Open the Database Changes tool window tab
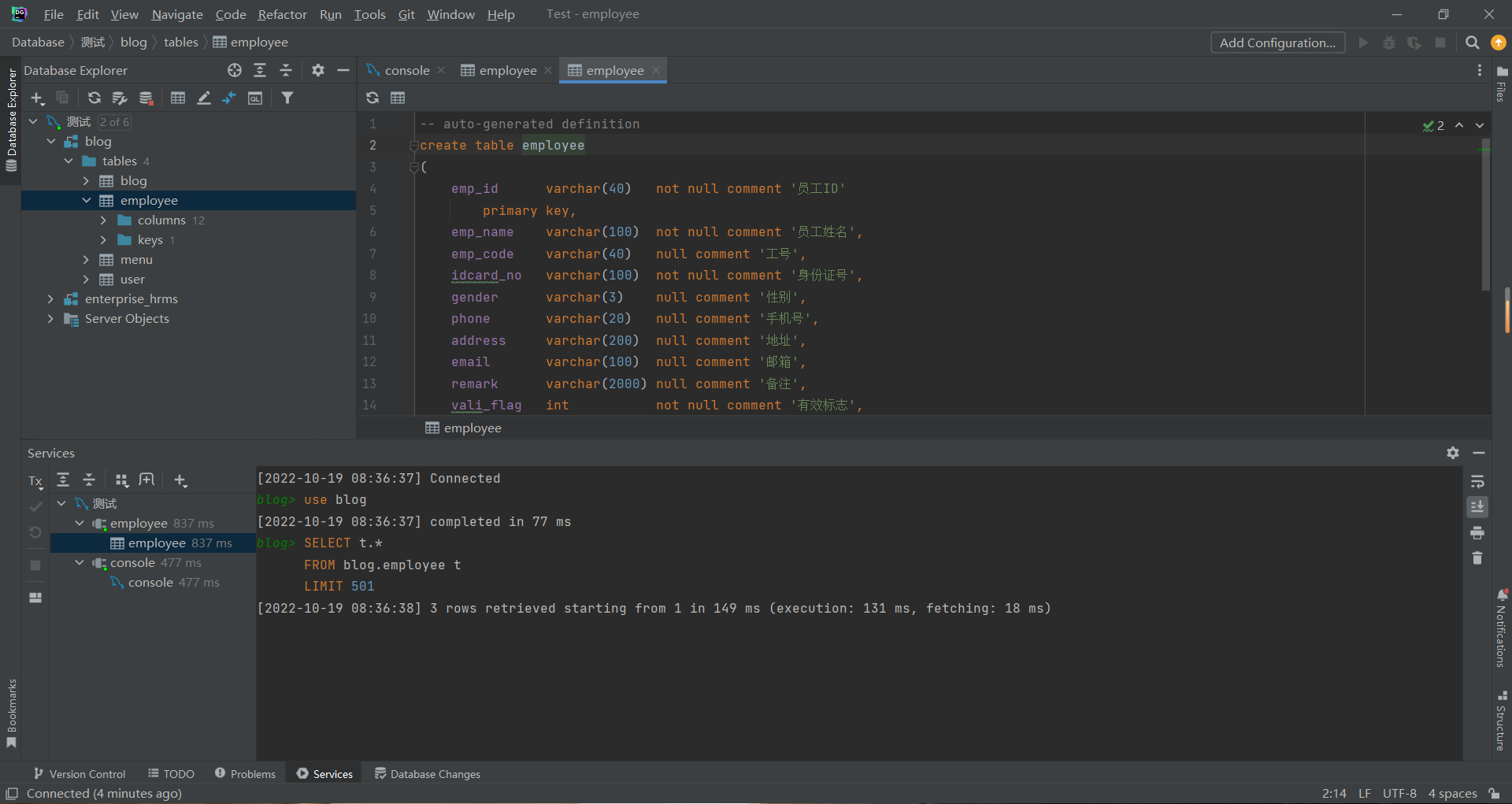The width and height of the screenshot is (1512, 804). (428, 774)
